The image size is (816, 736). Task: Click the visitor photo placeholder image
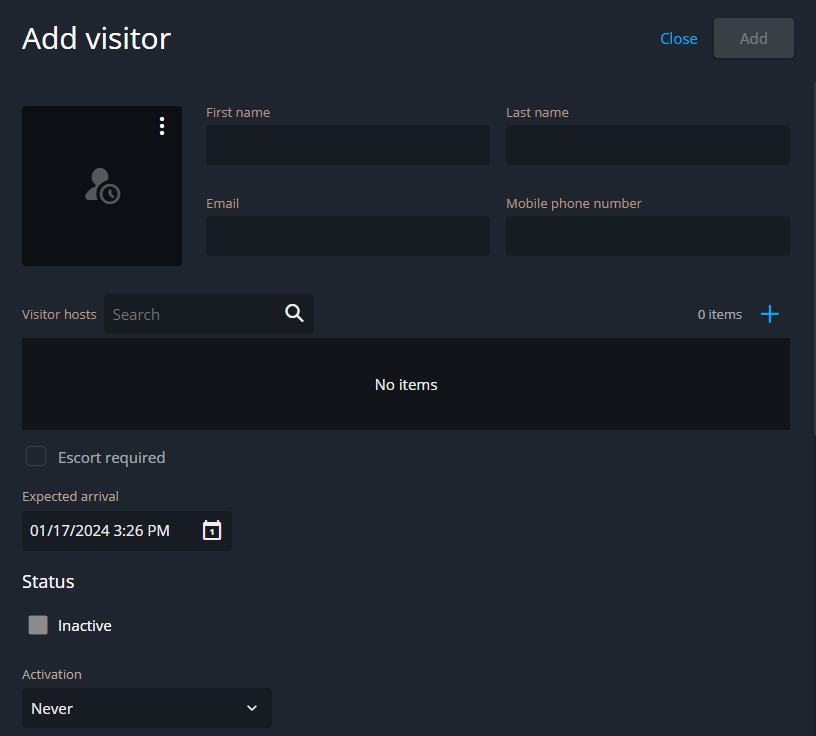[102, 187]
